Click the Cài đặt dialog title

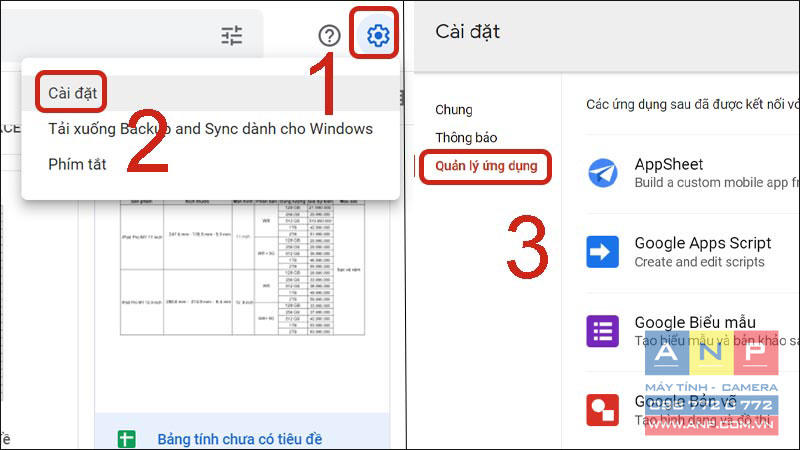467,32
